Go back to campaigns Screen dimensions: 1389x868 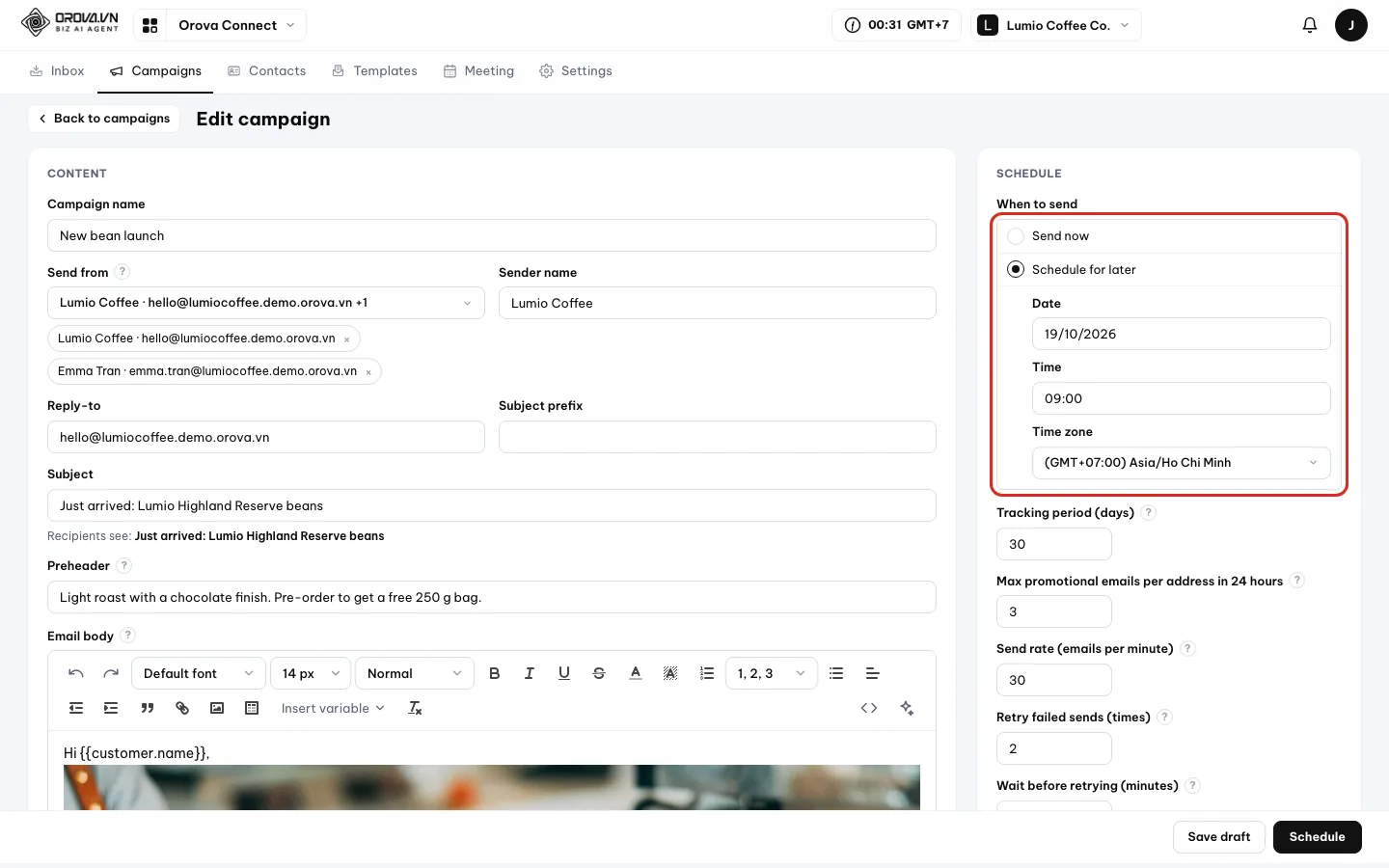[x=104, y=119]
